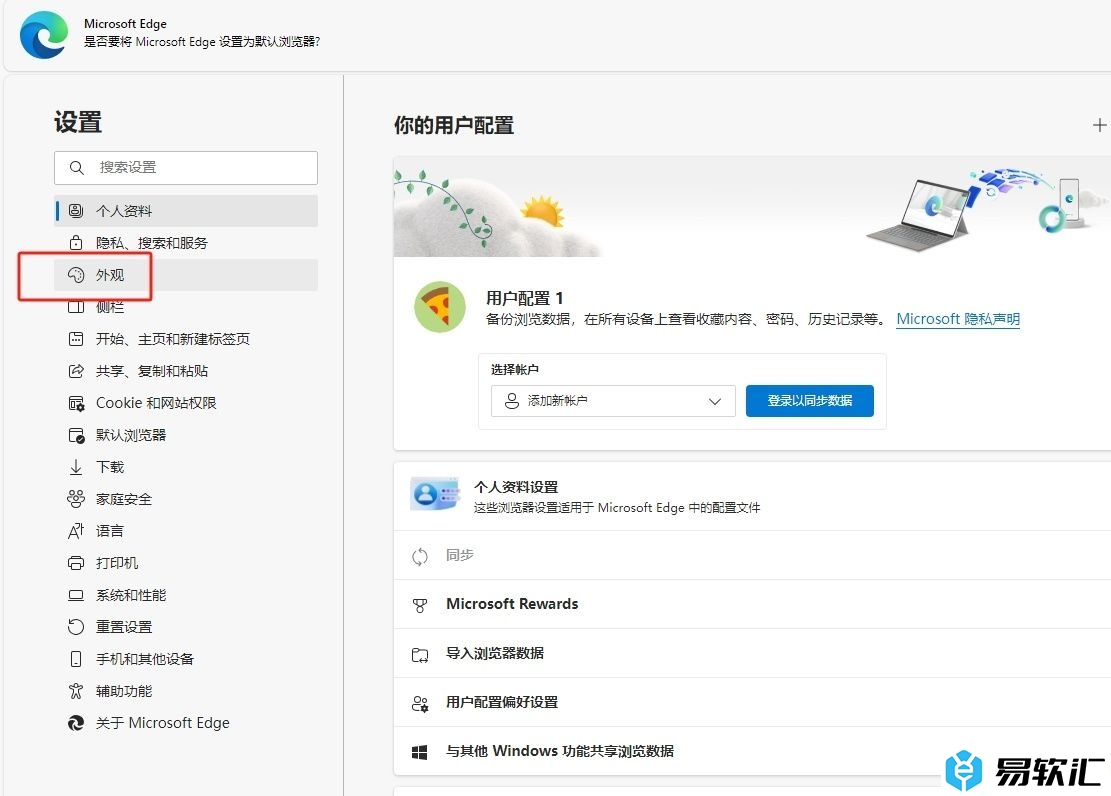Click the laptop icon for 系统和性能

pos(76,595)
